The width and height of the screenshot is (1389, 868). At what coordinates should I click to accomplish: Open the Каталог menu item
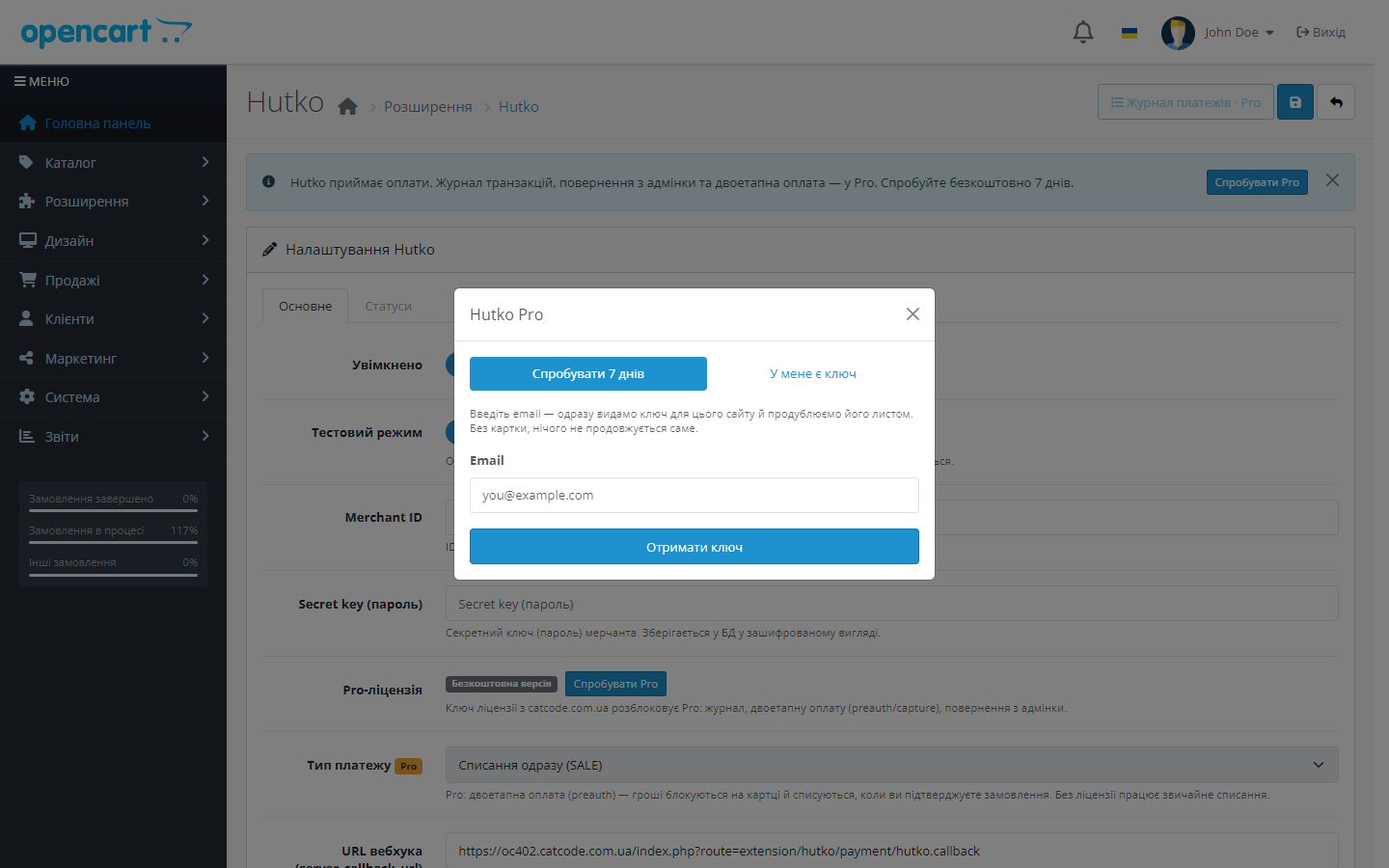point(113,163)
